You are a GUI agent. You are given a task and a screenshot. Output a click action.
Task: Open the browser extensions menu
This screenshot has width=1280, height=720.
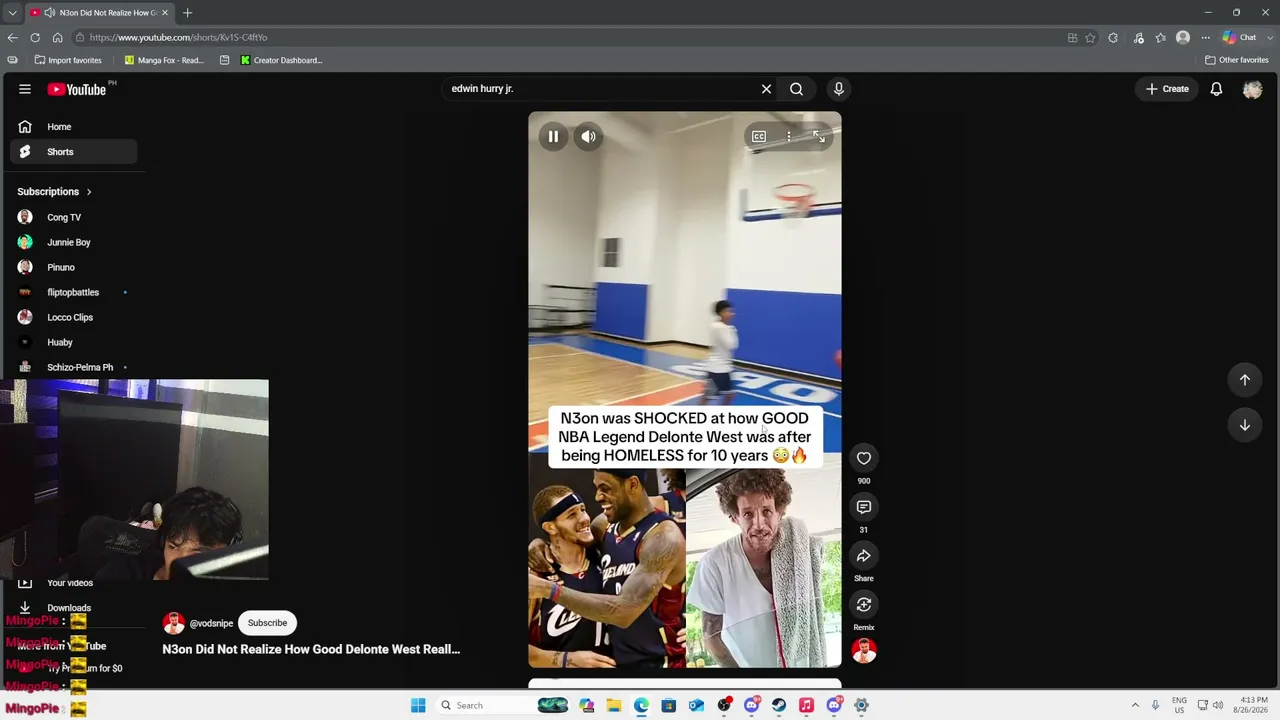pos(1113,38)
